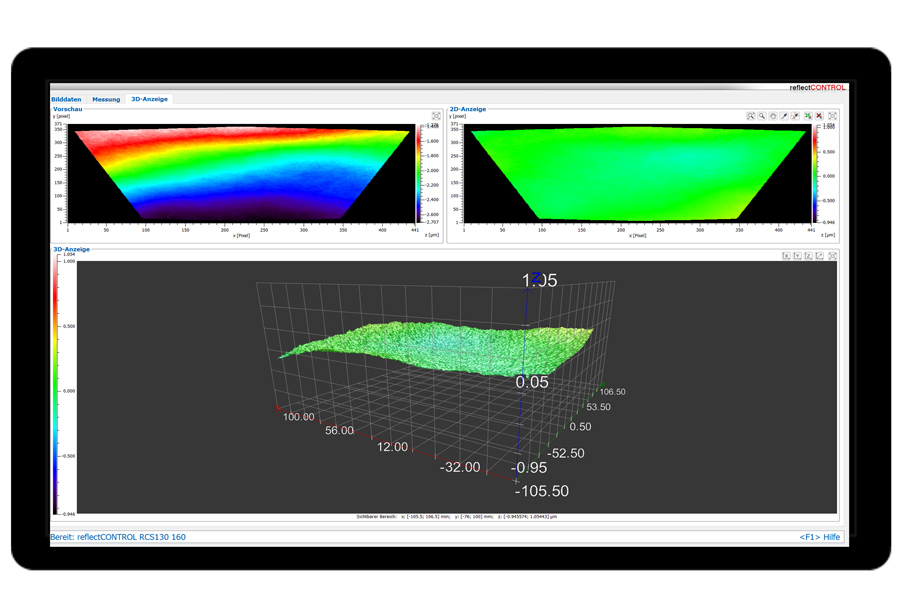900x600 pixels.
Task: Click the green add-marker icon in 2D-Anzeige
Action: pos(808,116)
